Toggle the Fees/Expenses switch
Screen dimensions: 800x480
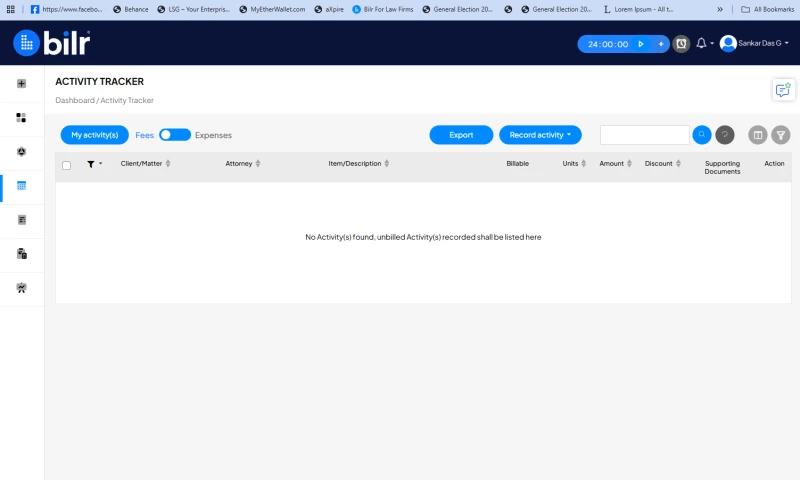coord(174,135)
